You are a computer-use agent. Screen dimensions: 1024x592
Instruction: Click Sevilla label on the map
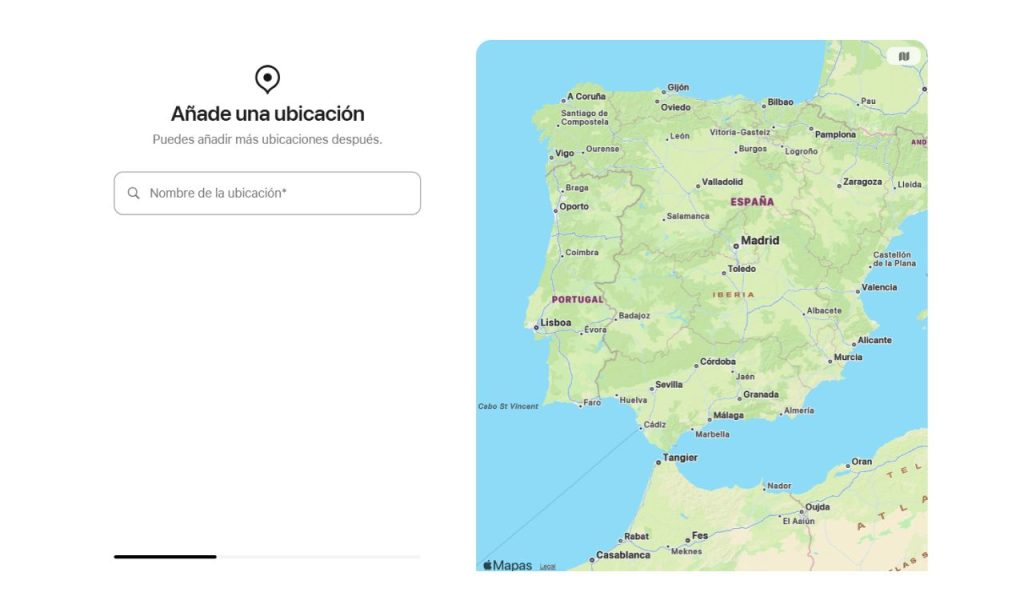(668, 385)
